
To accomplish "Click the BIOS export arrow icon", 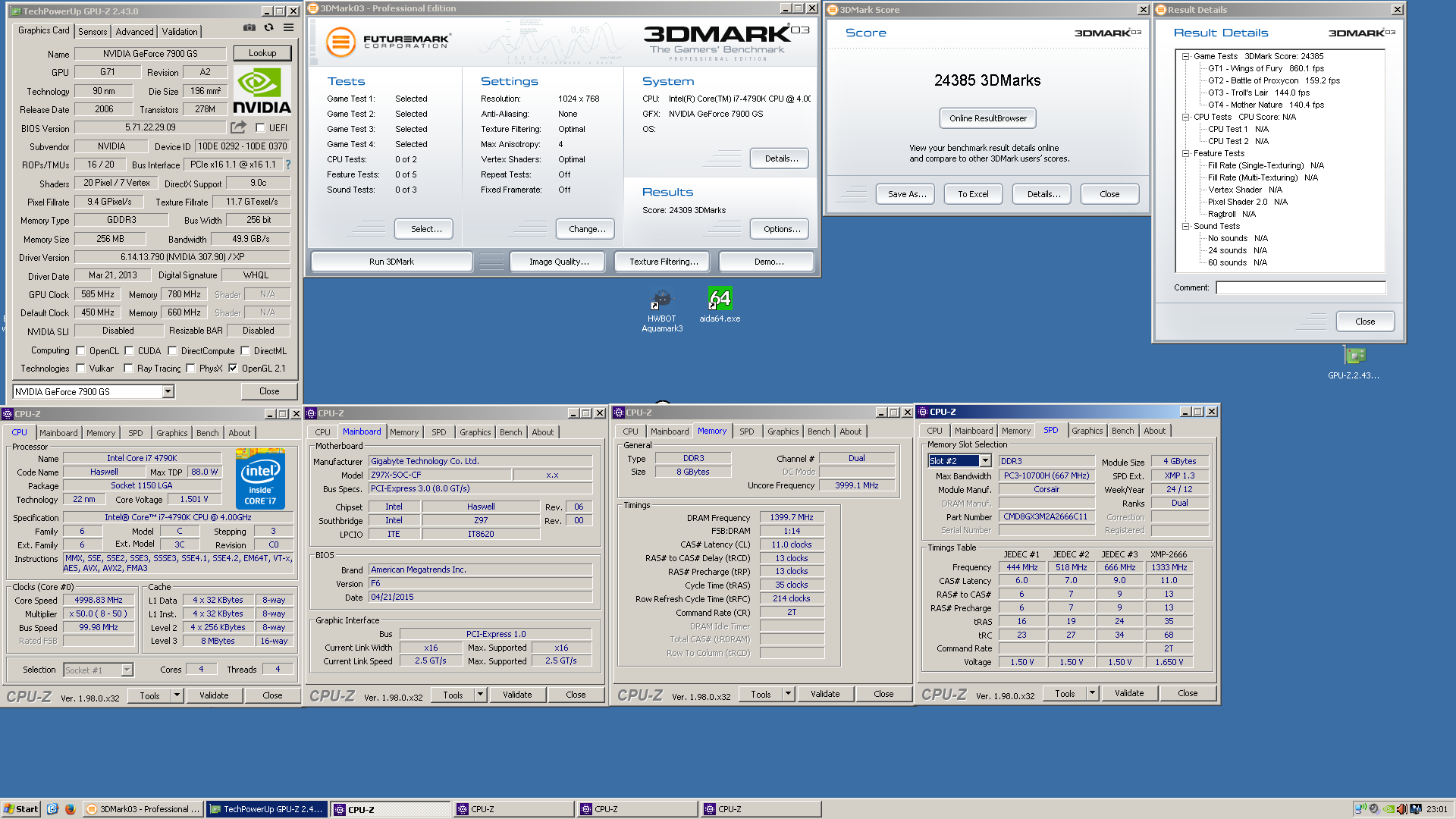I will pyautogui.click(x=239, y=127).
